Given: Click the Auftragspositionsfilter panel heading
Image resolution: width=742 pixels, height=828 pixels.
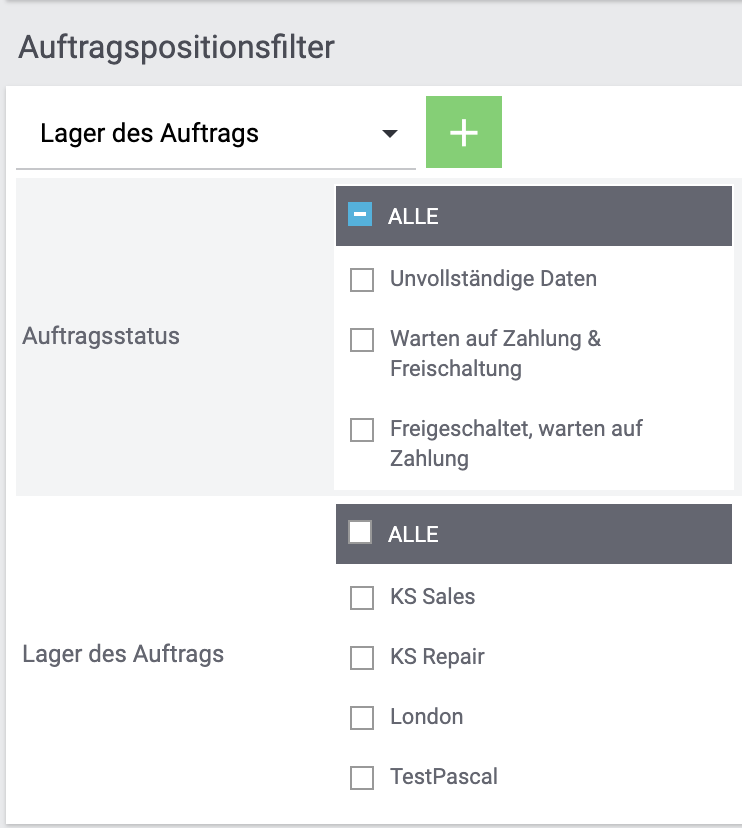Looking at the screenshot, I should 176,47.
